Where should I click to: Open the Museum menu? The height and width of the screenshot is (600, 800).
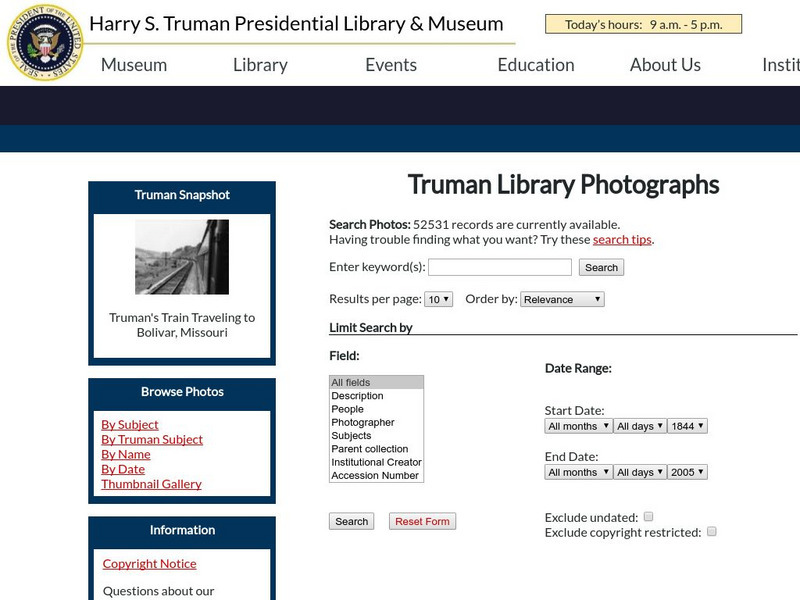point(134,65)
